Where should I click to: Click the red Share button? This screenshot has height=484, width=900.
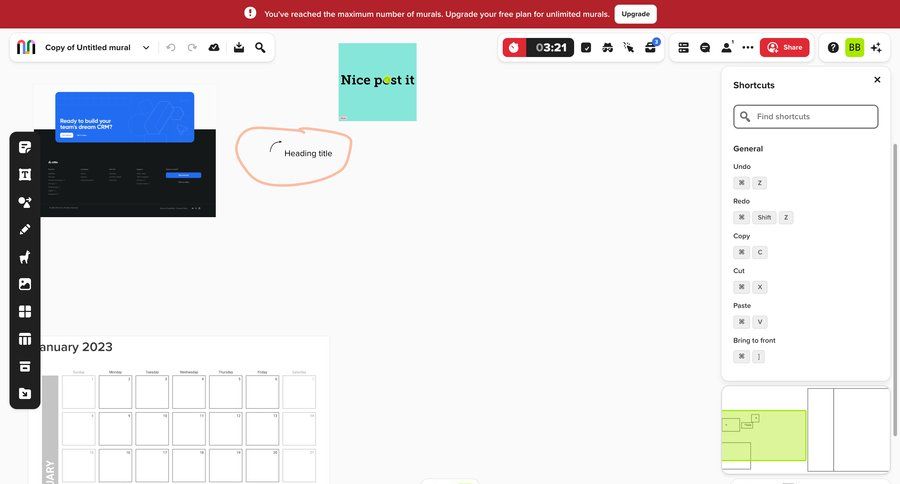(x=784, y=47)
